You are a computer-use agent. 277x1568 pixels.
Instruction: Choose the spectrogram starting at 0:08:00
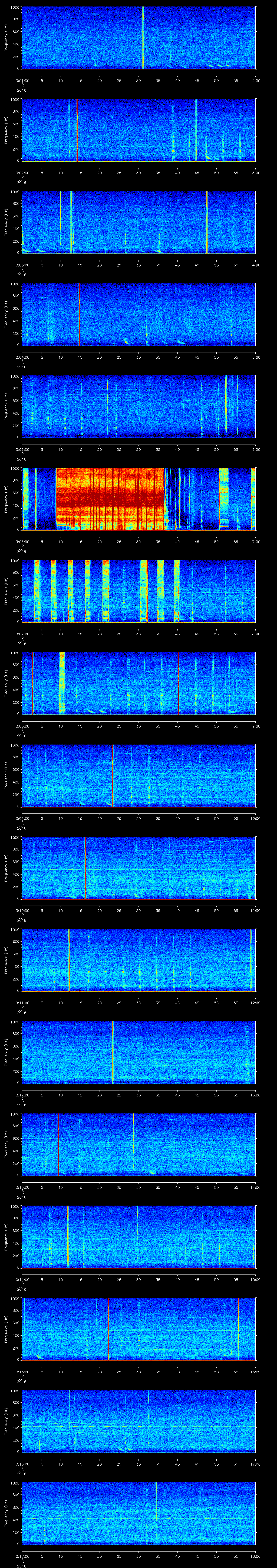pyautogui.click(x=139, y=683)
